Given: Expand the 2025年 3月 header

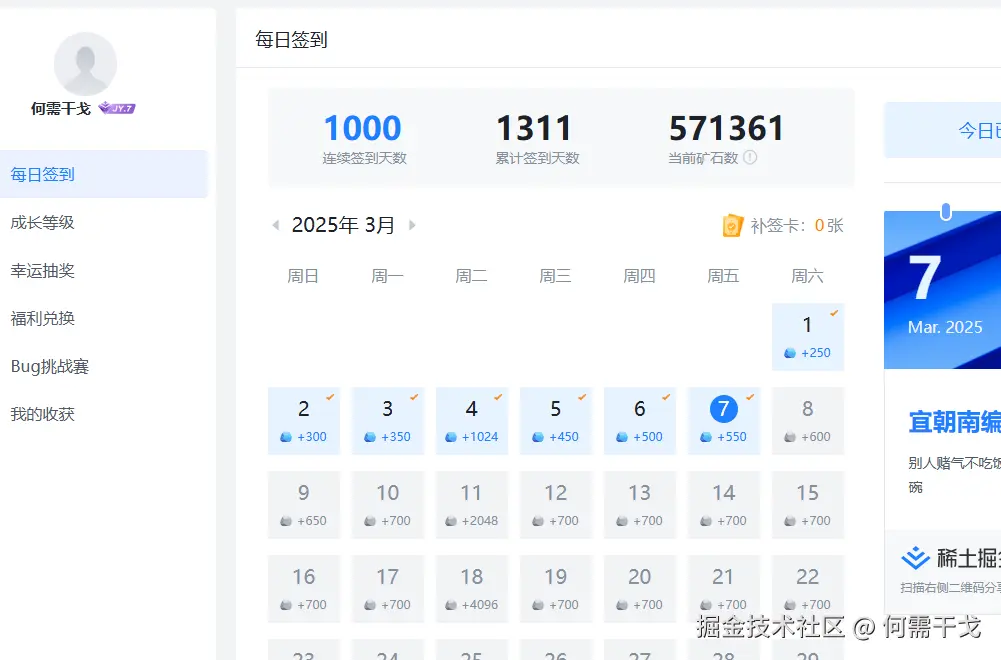Looking at the screenshot, I should [344, 224].
